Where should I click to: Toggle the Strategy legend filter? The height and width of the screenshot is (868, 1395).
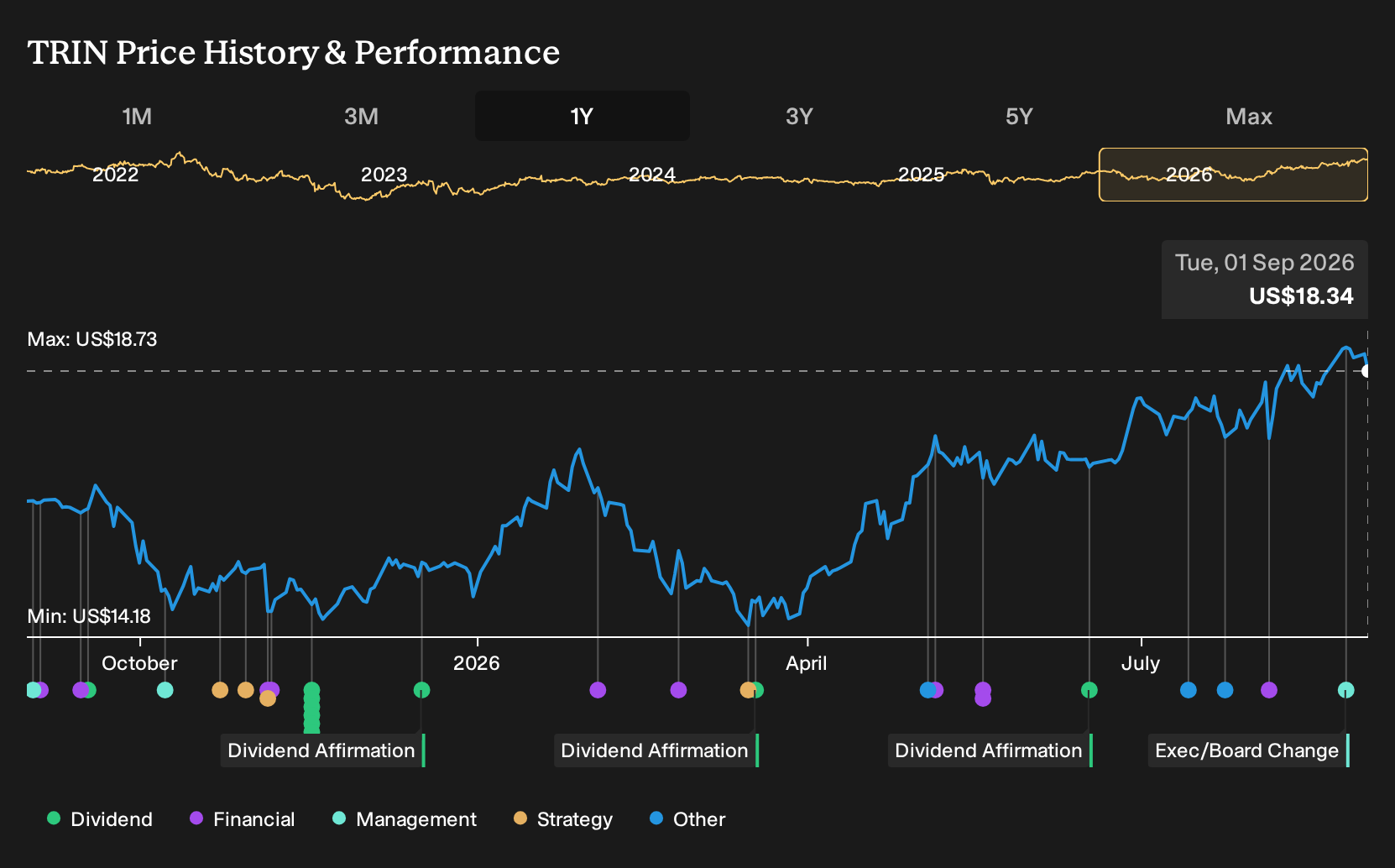pyautogui.click(x=563, y=819)
